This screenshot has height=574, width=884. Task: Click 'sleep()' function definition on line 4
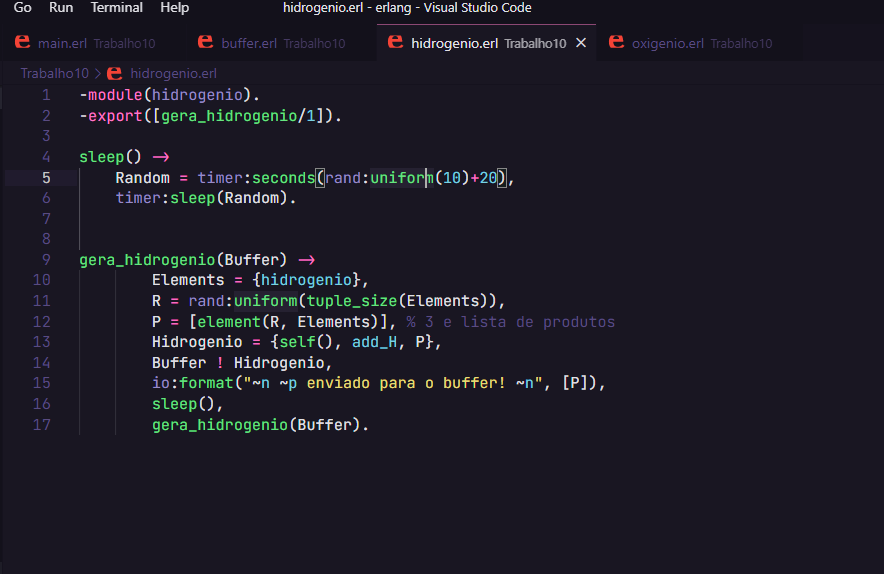[110, 157]
